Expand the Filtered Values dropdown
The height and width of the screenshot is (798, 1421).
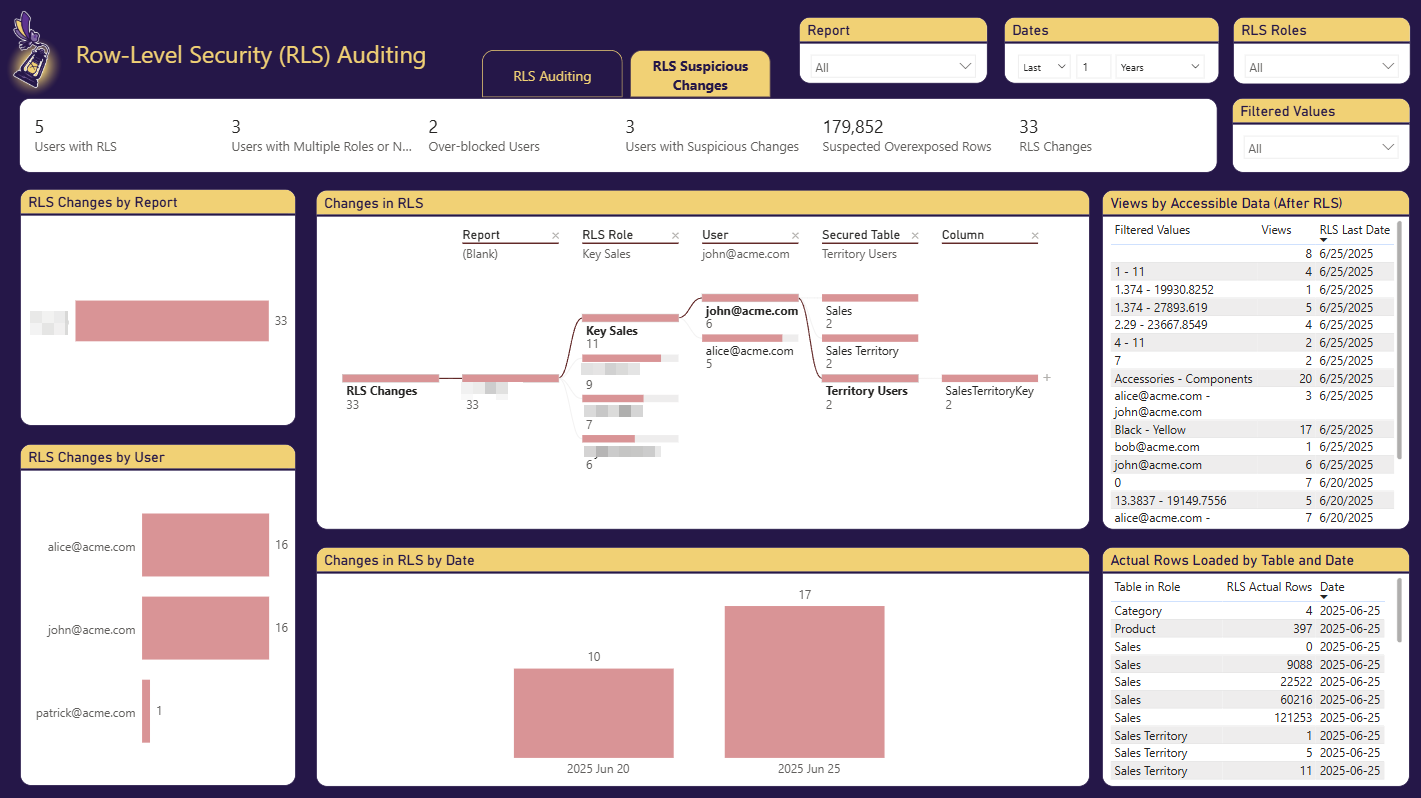(x=1317, y=148)
